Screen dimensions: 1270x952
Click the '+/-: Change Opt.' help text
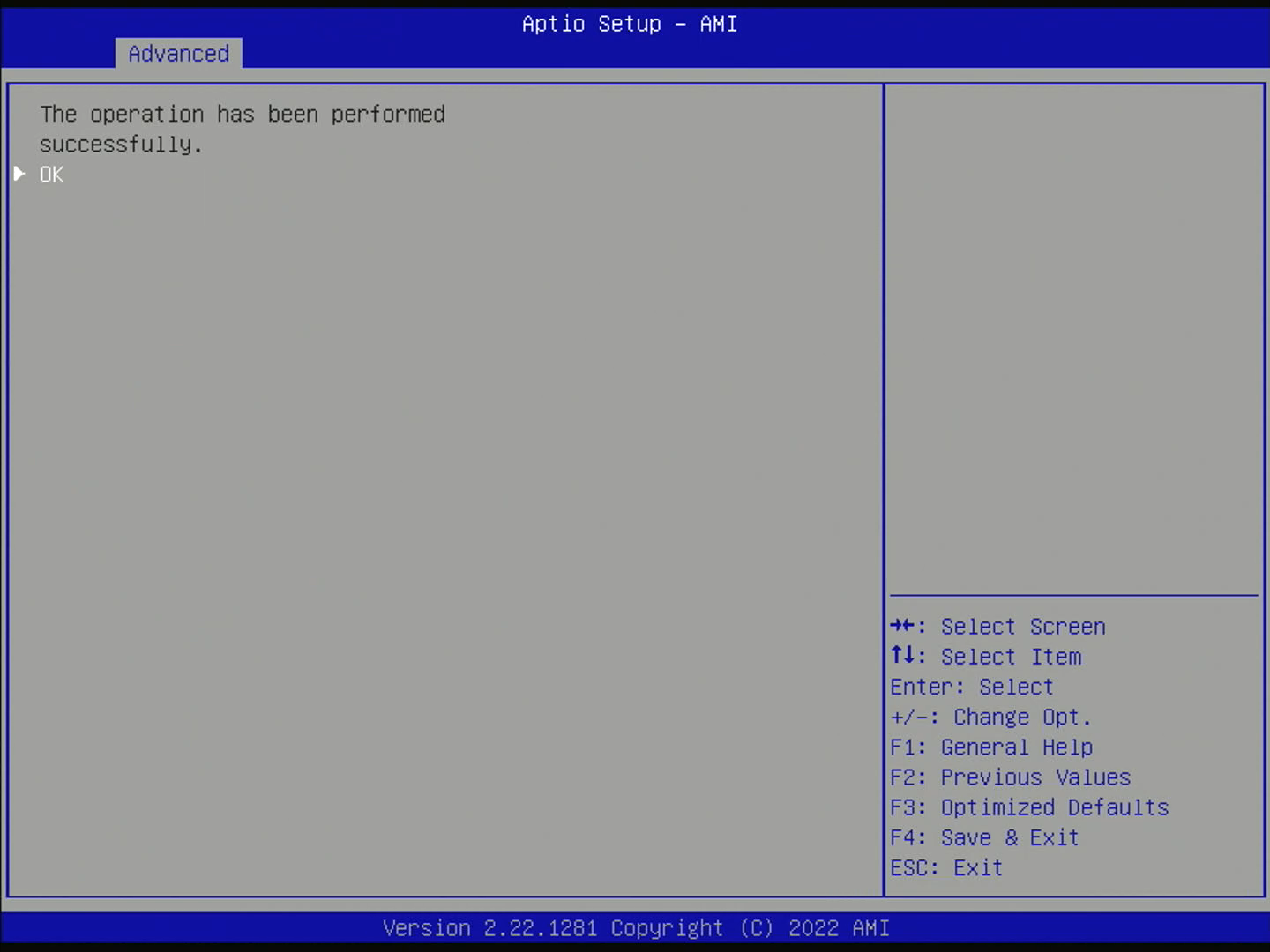(x=990, y=717)
